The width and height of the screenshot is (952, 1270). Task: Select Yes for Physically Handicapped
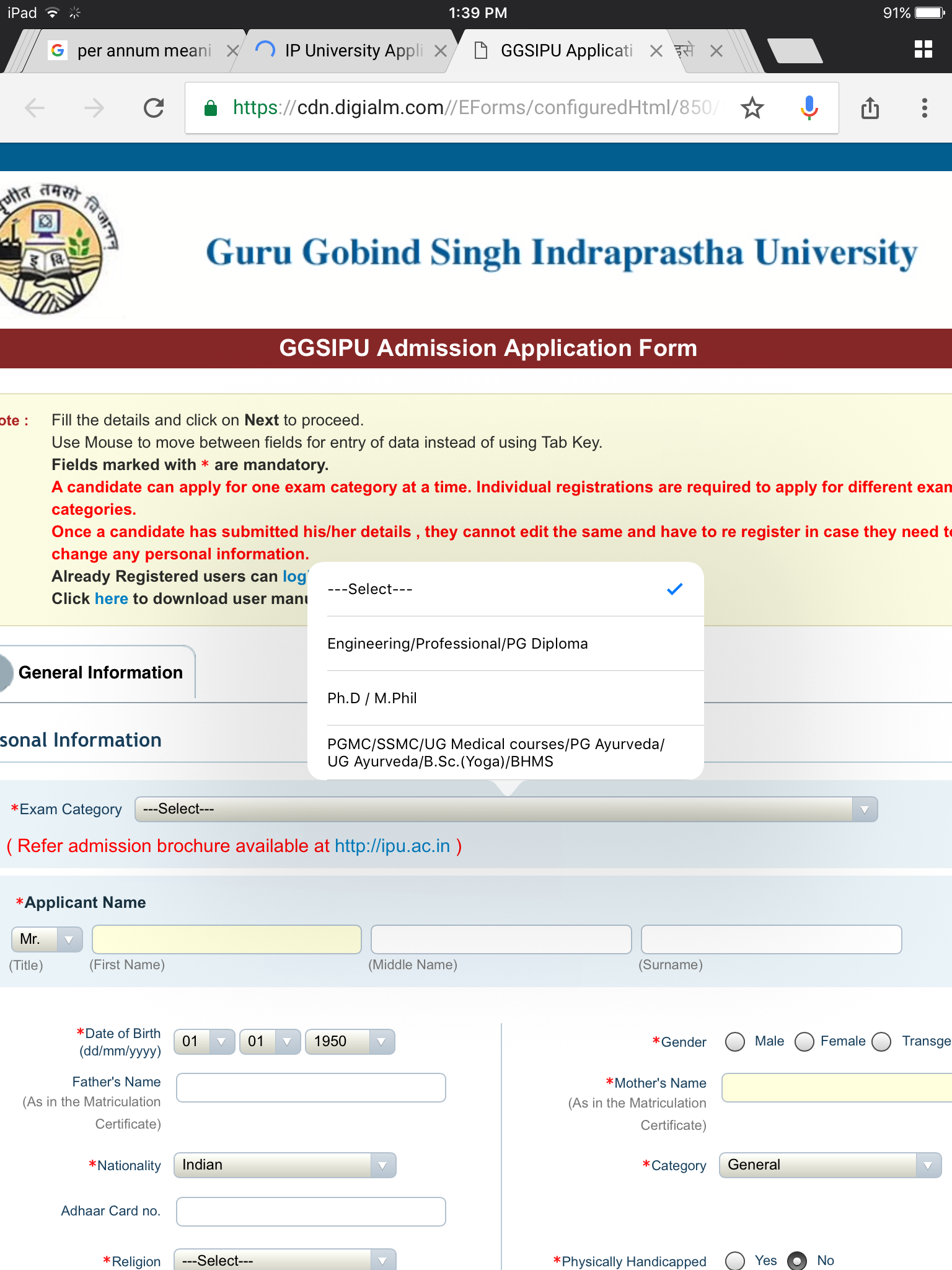(x=735, y=1261)
